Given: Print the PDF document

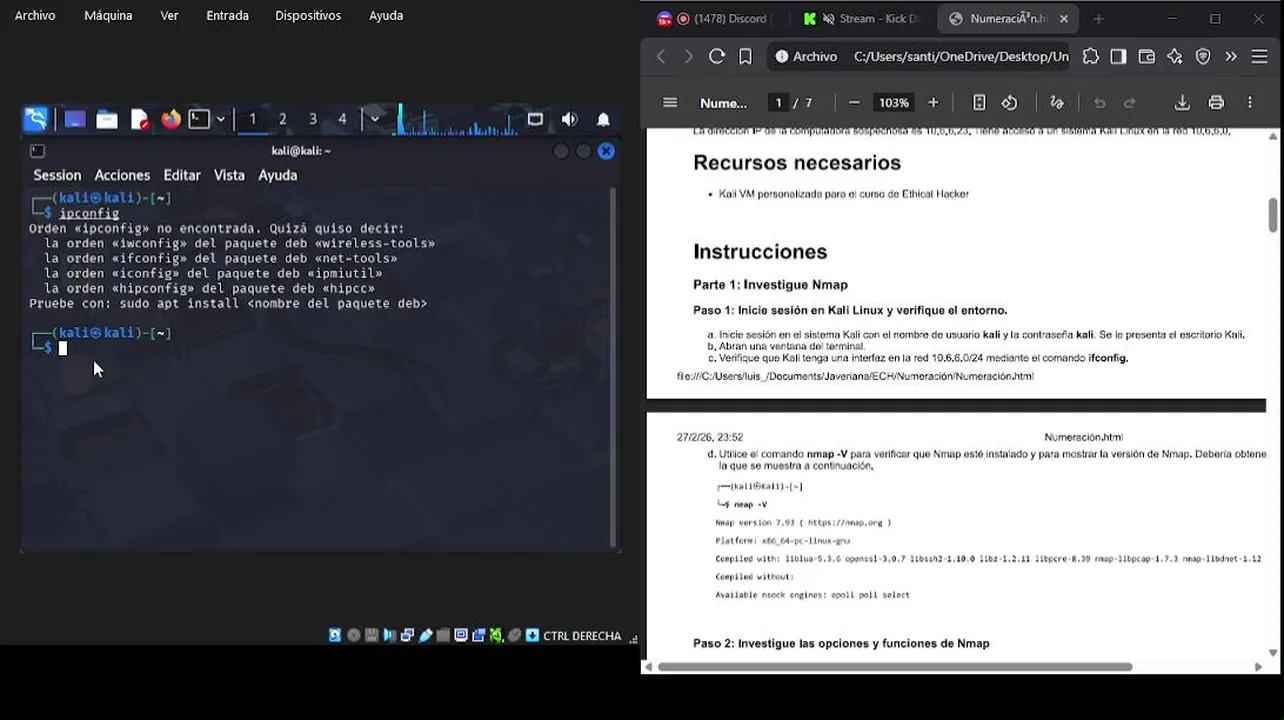Looking at the screenshot, I should pyautogui.click(x=1216, y=102).
